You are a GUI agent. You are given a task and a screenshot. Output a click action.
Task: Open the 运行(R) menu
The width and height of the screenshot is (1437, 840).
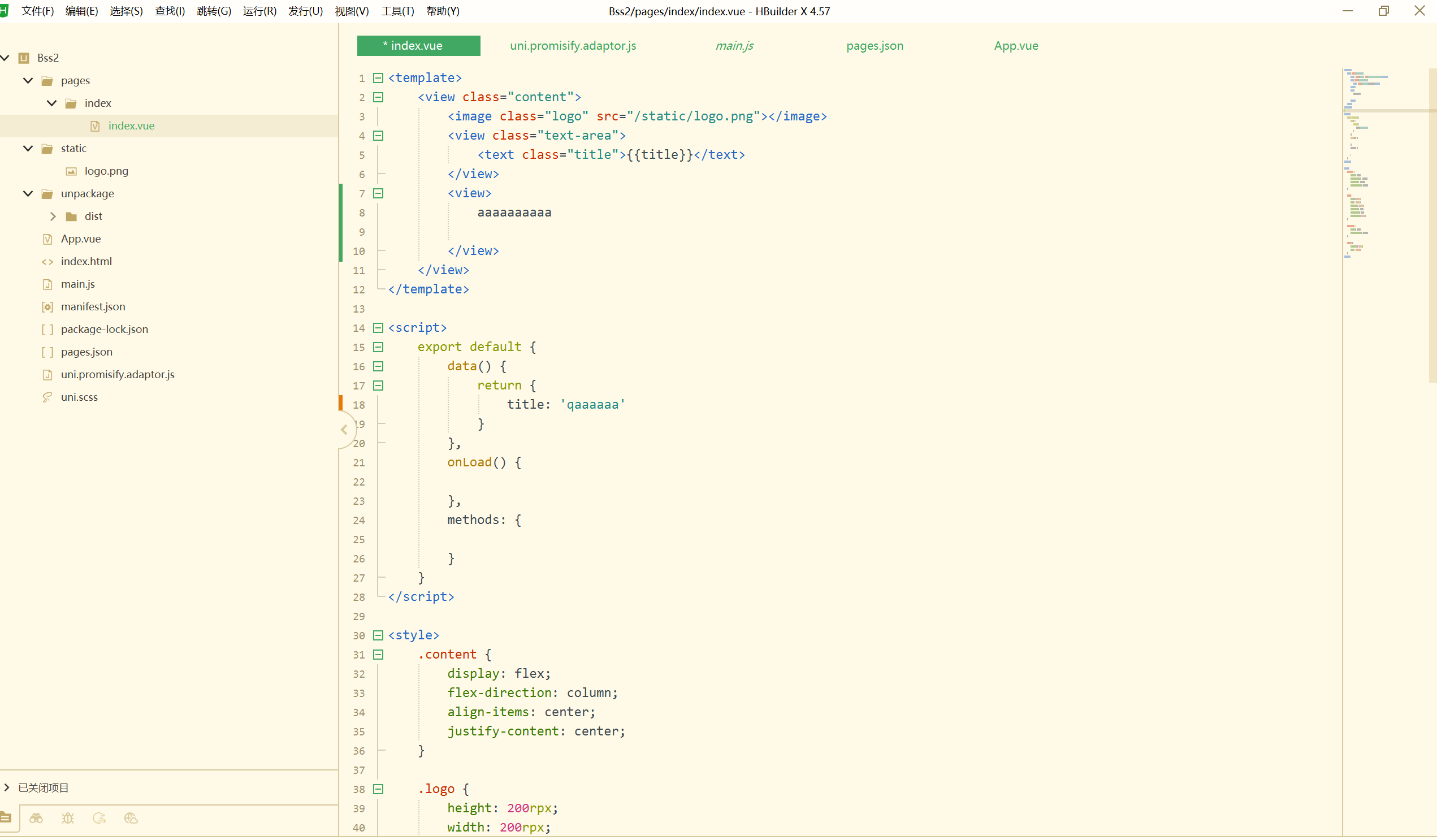[259, 11]
